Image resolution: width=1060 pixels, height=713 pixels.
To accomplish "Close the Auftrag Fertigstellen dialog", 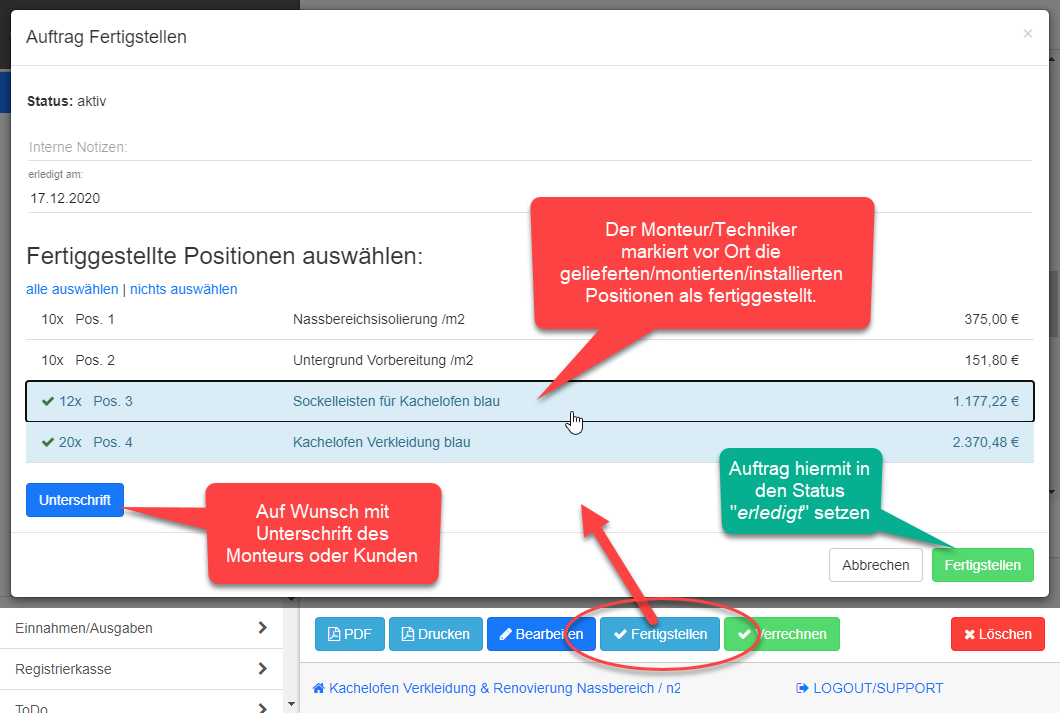I will tap(1027, 34).
